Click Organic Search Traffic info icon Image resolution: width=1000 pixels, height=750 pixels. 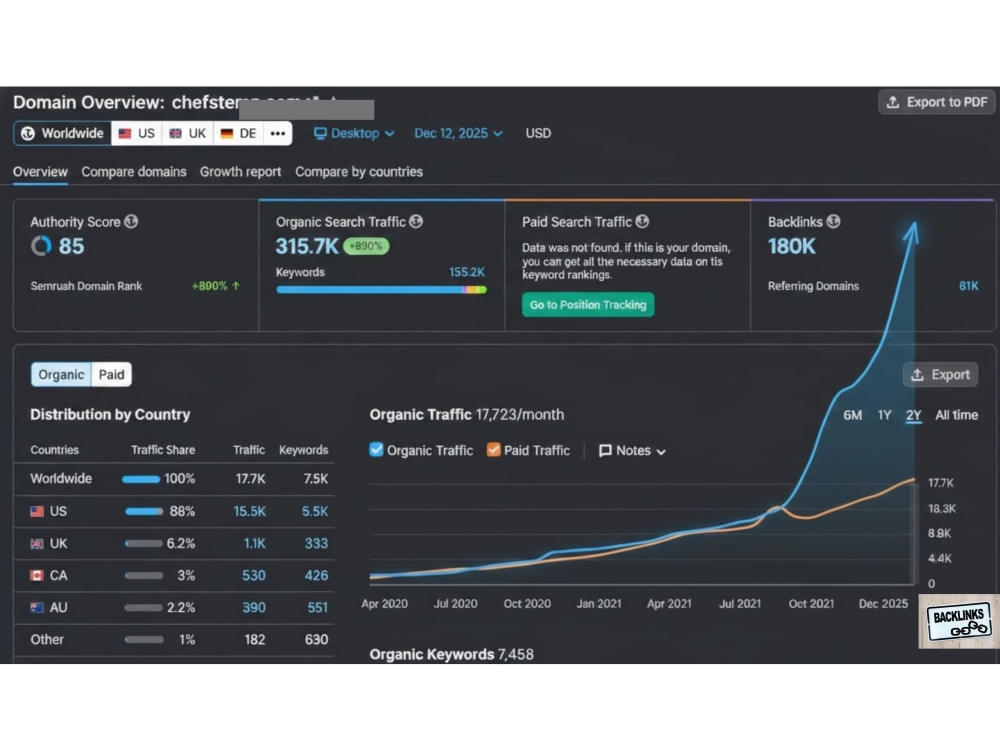click(416, 221)
